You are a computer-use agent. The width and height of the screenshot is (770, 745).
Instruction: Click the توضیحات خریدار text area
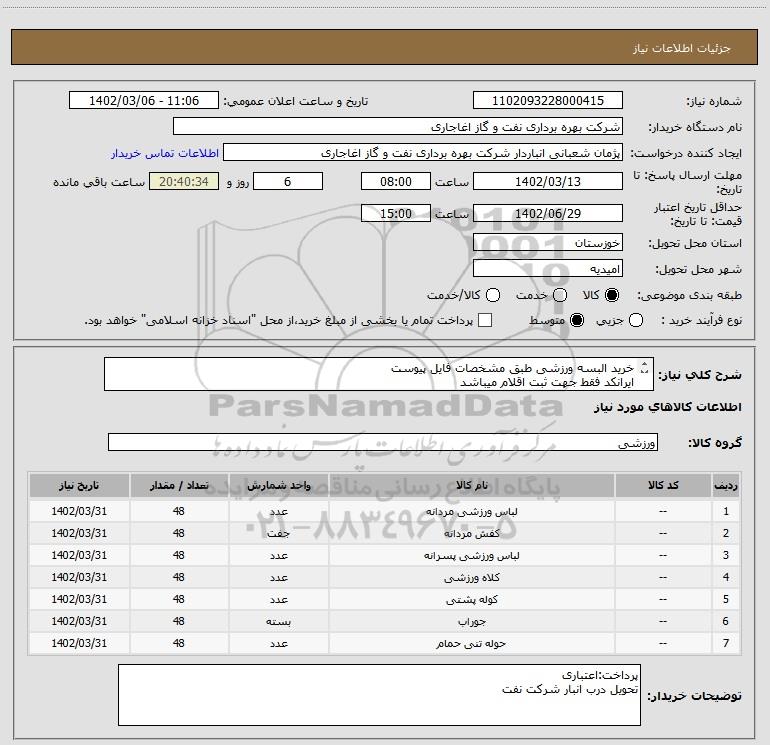click(x=379, y=694)
